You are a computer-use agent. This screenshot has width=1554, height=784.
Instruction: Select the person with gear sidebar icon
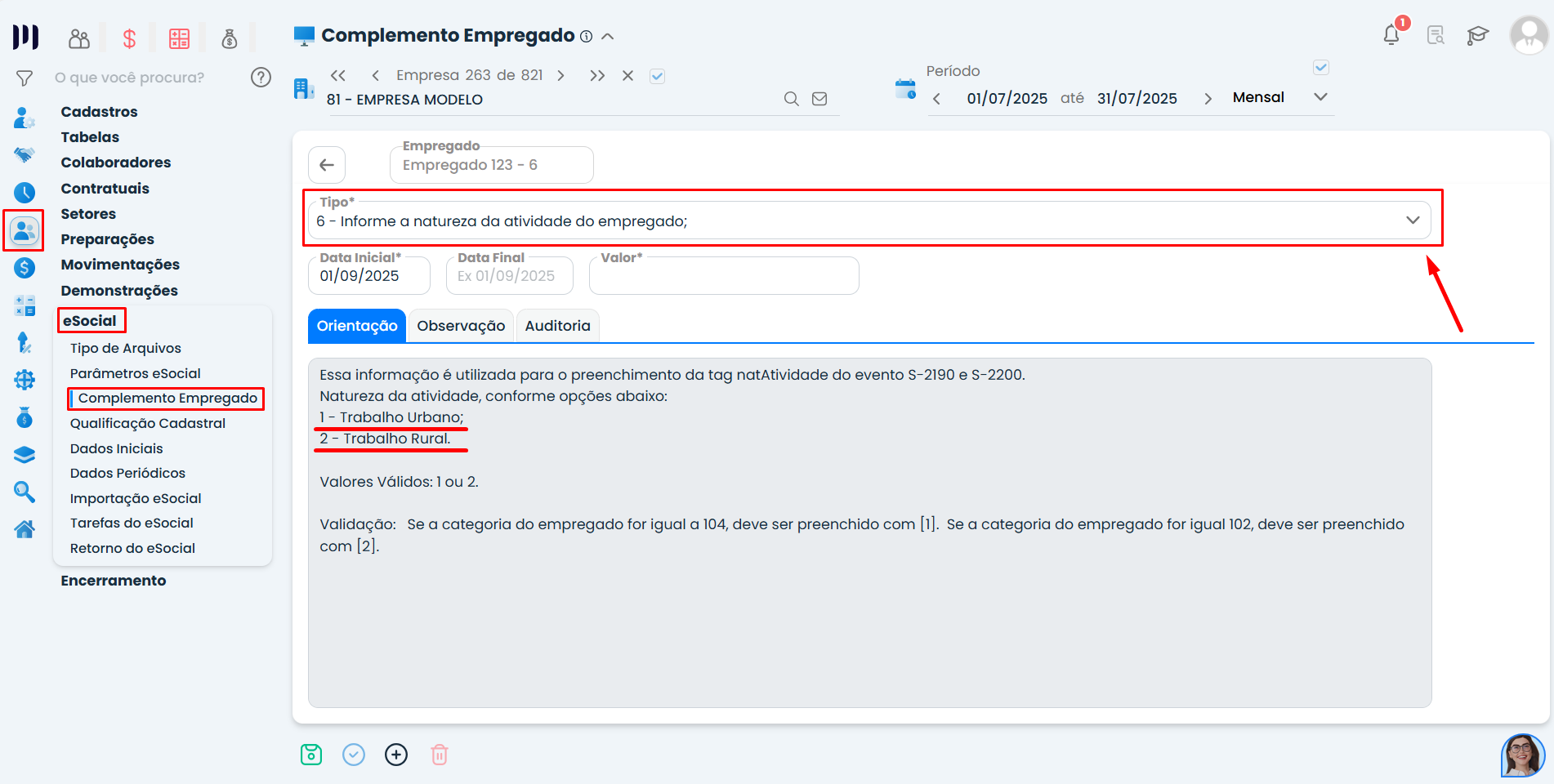point(25,118)
